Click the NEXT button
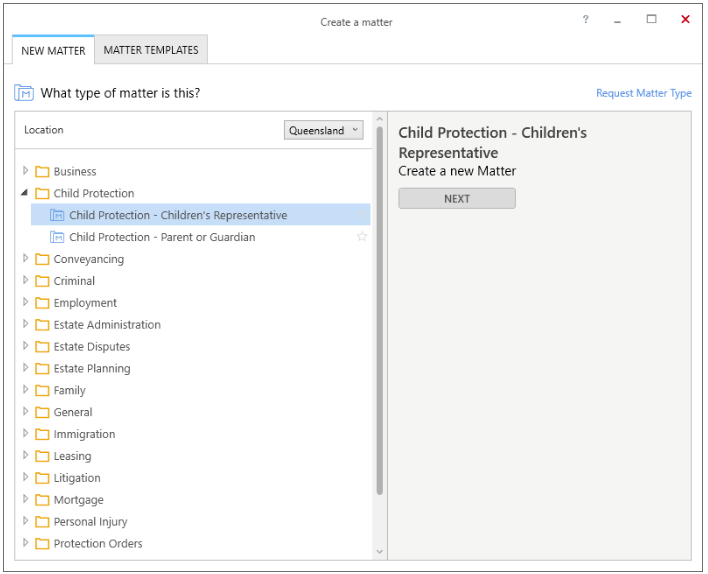The width and height of the screenshot is (708, 574). click(456, 199)
